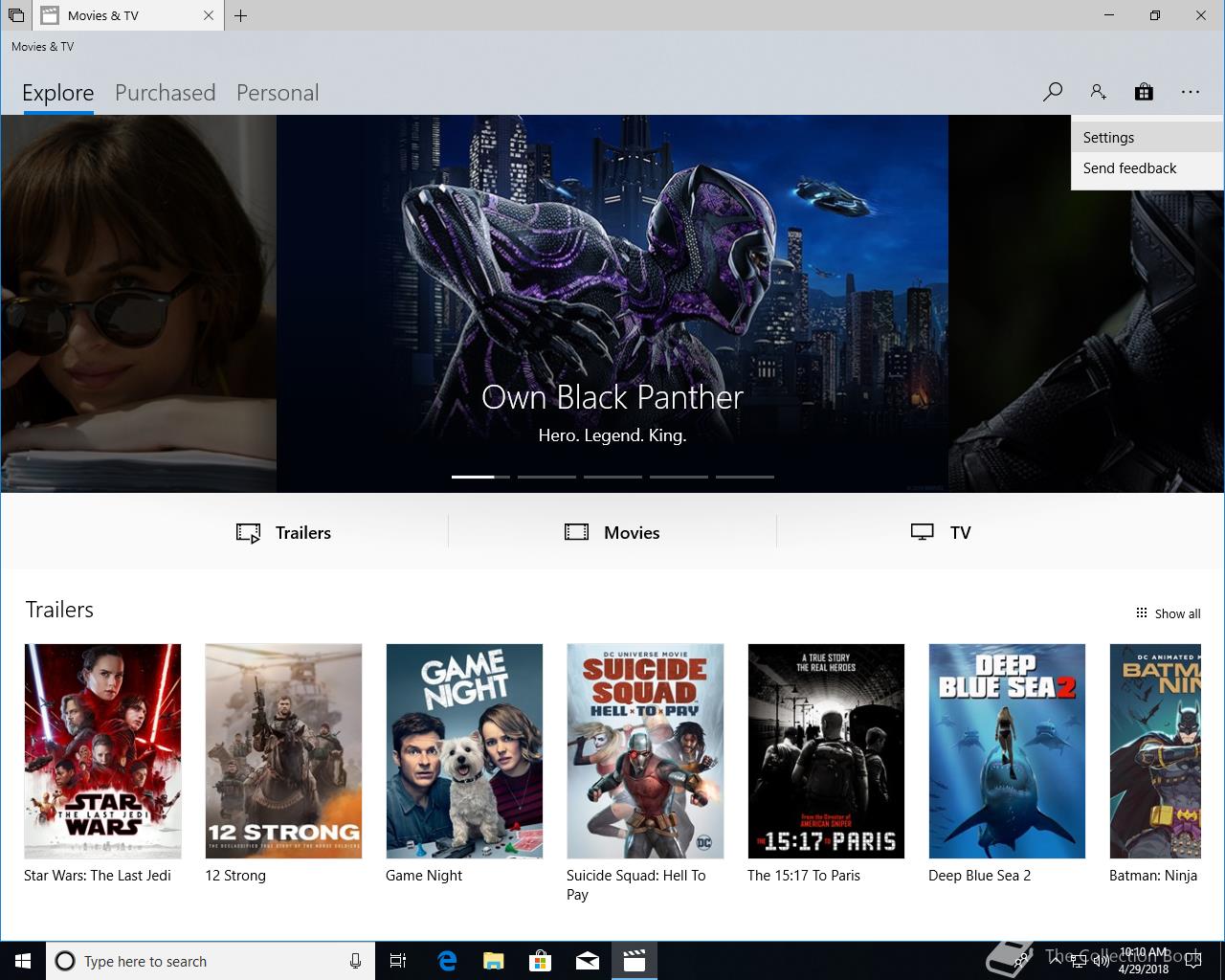Click the Type here to search box
The width and height of the screenshot is (1225, 980).
[x=209, y=961]
